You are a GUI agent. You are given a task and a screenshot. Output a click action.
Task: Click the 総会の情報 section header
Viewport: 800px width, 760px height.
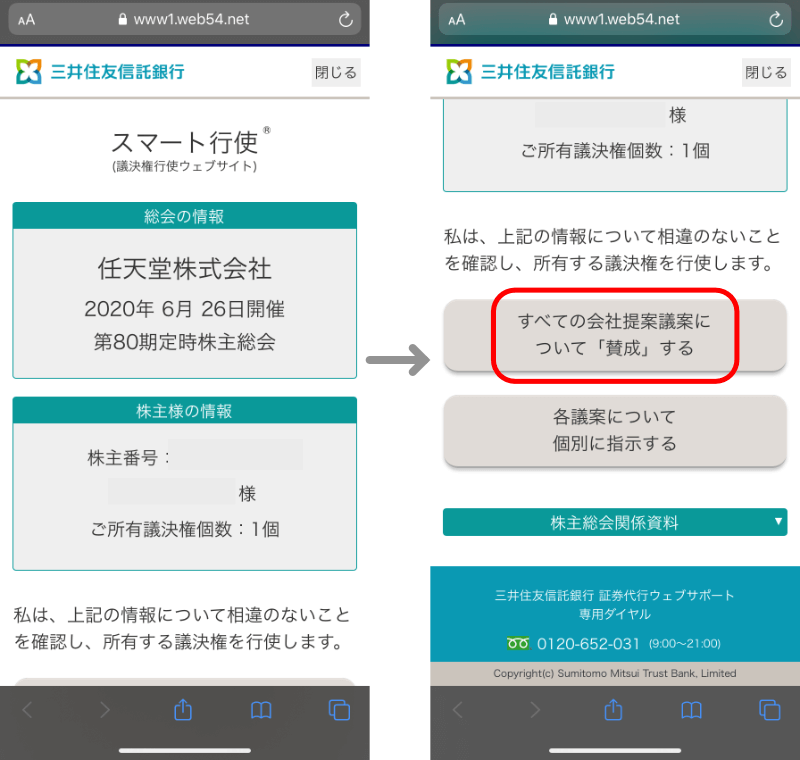click(x=184, y=216)
